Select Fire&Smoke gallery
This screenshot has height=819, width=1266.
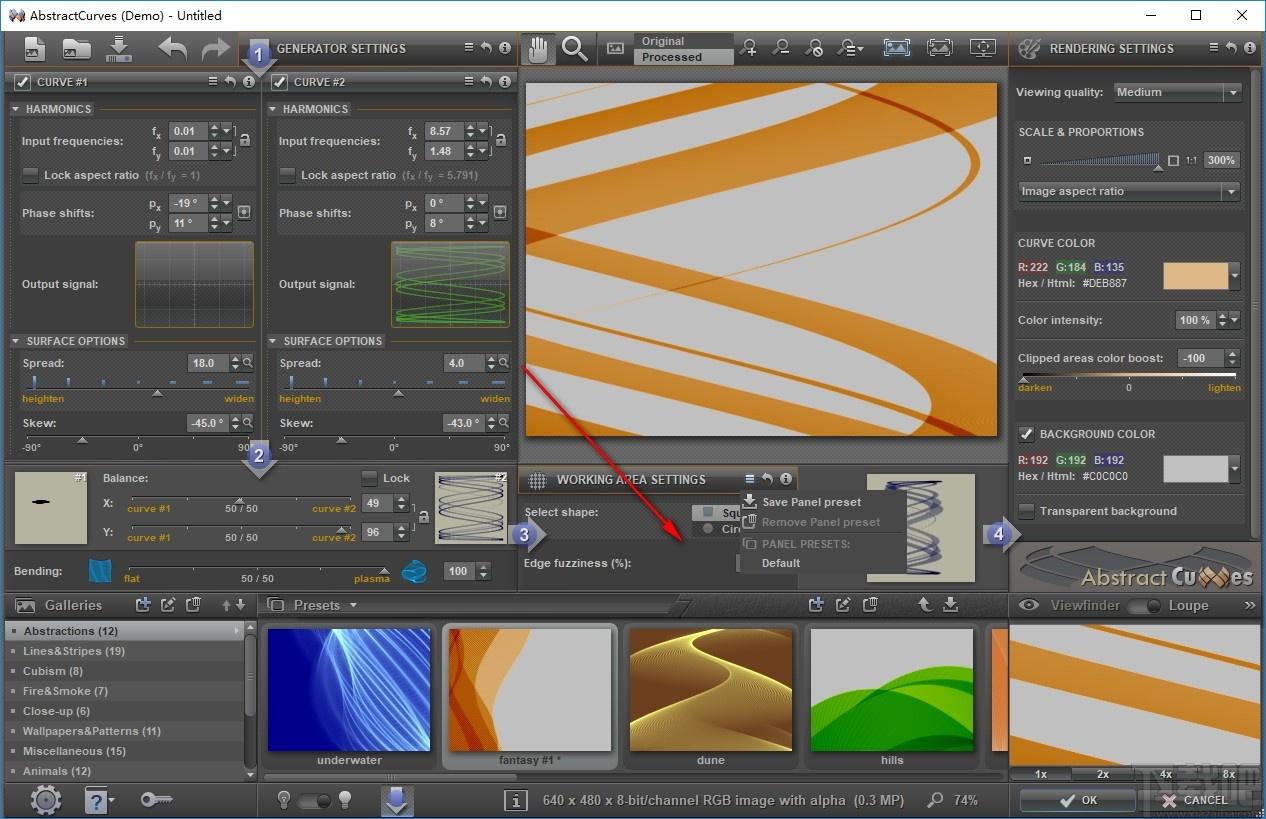click(x=124, y=691)
